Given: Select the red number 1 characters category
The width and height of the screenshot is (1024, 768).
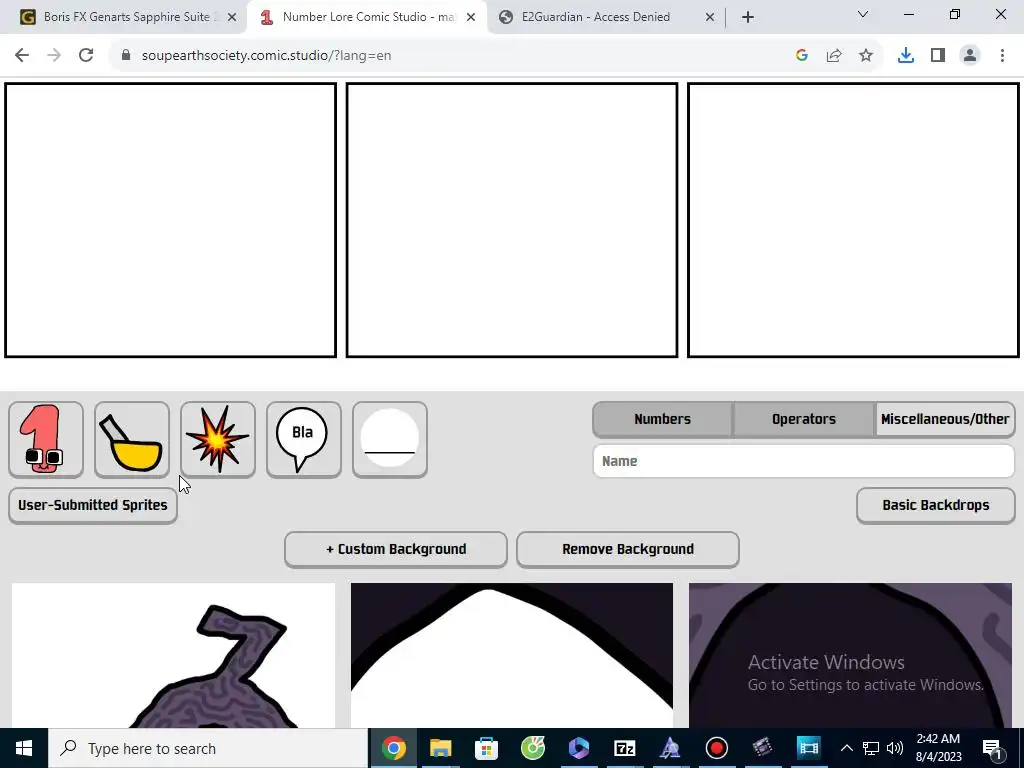Looking at the screenshot, I should (46, 440).
